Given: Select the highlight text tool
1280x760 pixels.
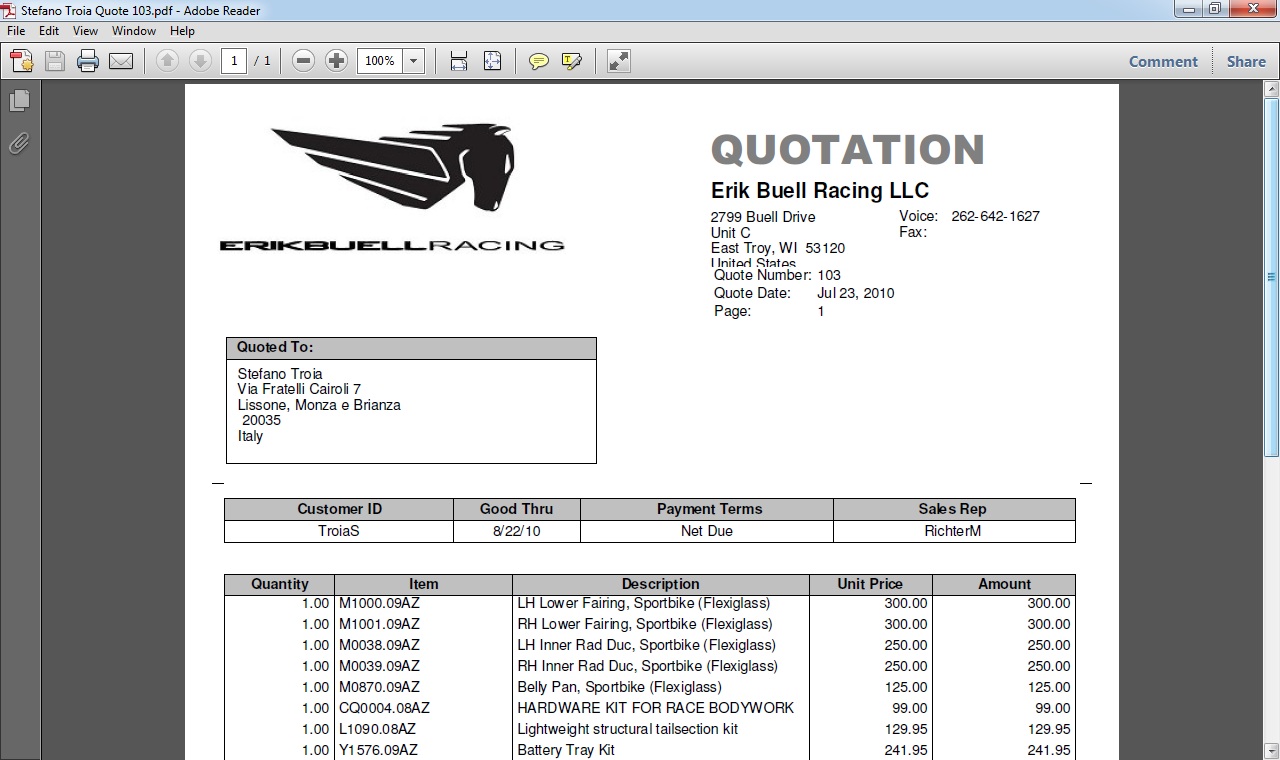Looking at the screenshot, I should tap(572, 61).
